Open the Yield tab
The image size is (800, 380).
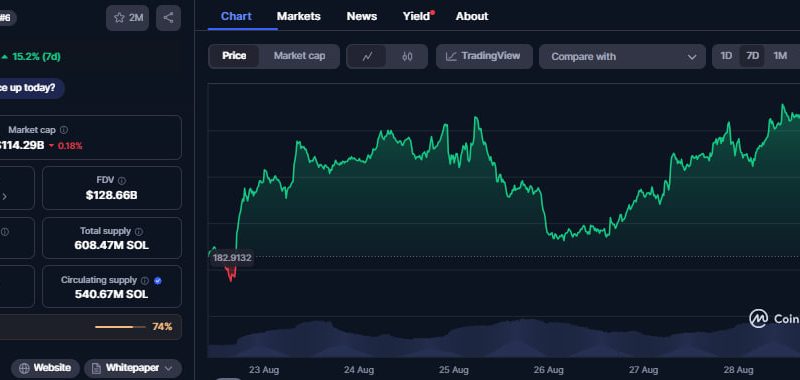417,16
